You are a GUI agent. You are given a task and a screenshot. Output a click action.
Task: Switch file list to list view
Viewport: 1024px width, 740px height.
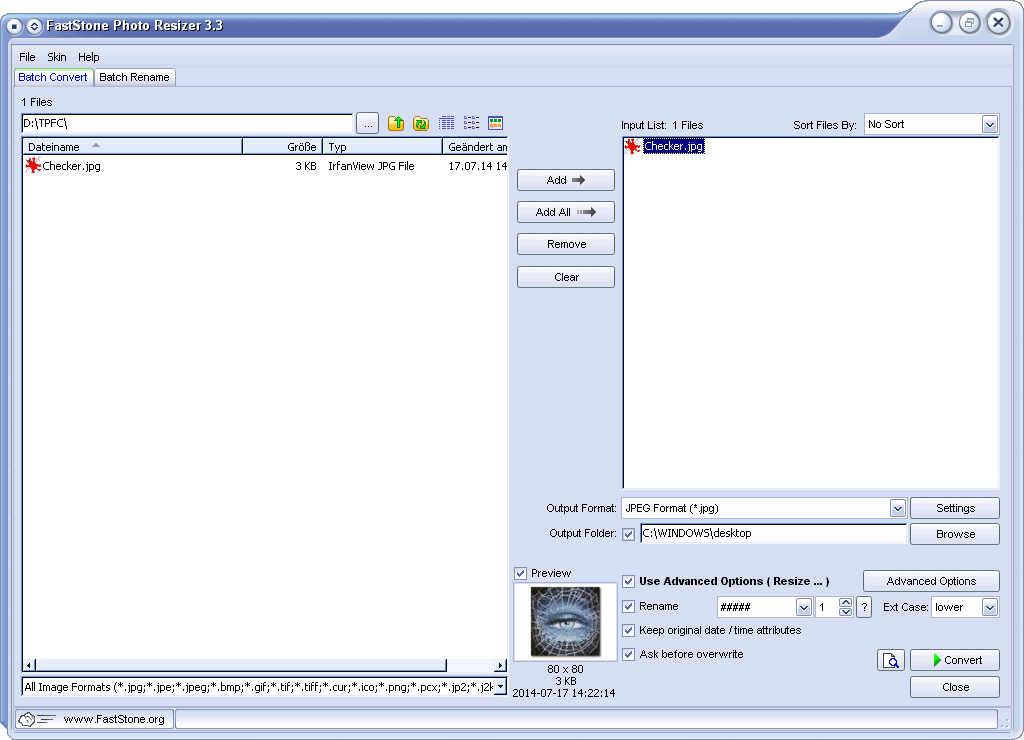[472, 123]
